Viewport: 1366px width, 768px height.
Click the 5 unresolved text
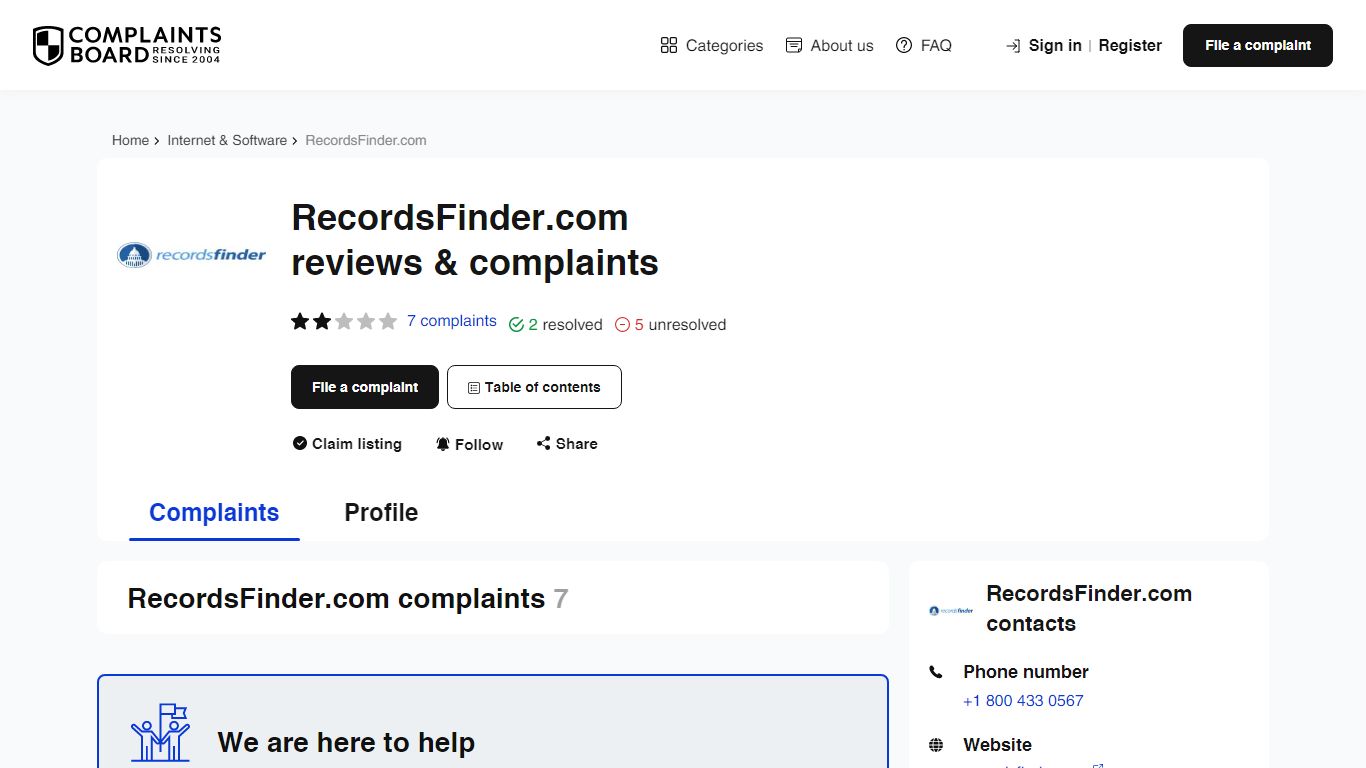[x=680, y=325]
